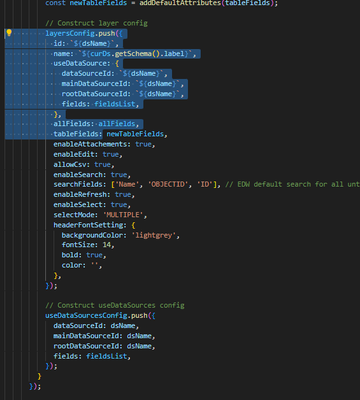Click 'useDataSourcesConfig.push' call
This screenshot has height=400, width=360.
96,315
